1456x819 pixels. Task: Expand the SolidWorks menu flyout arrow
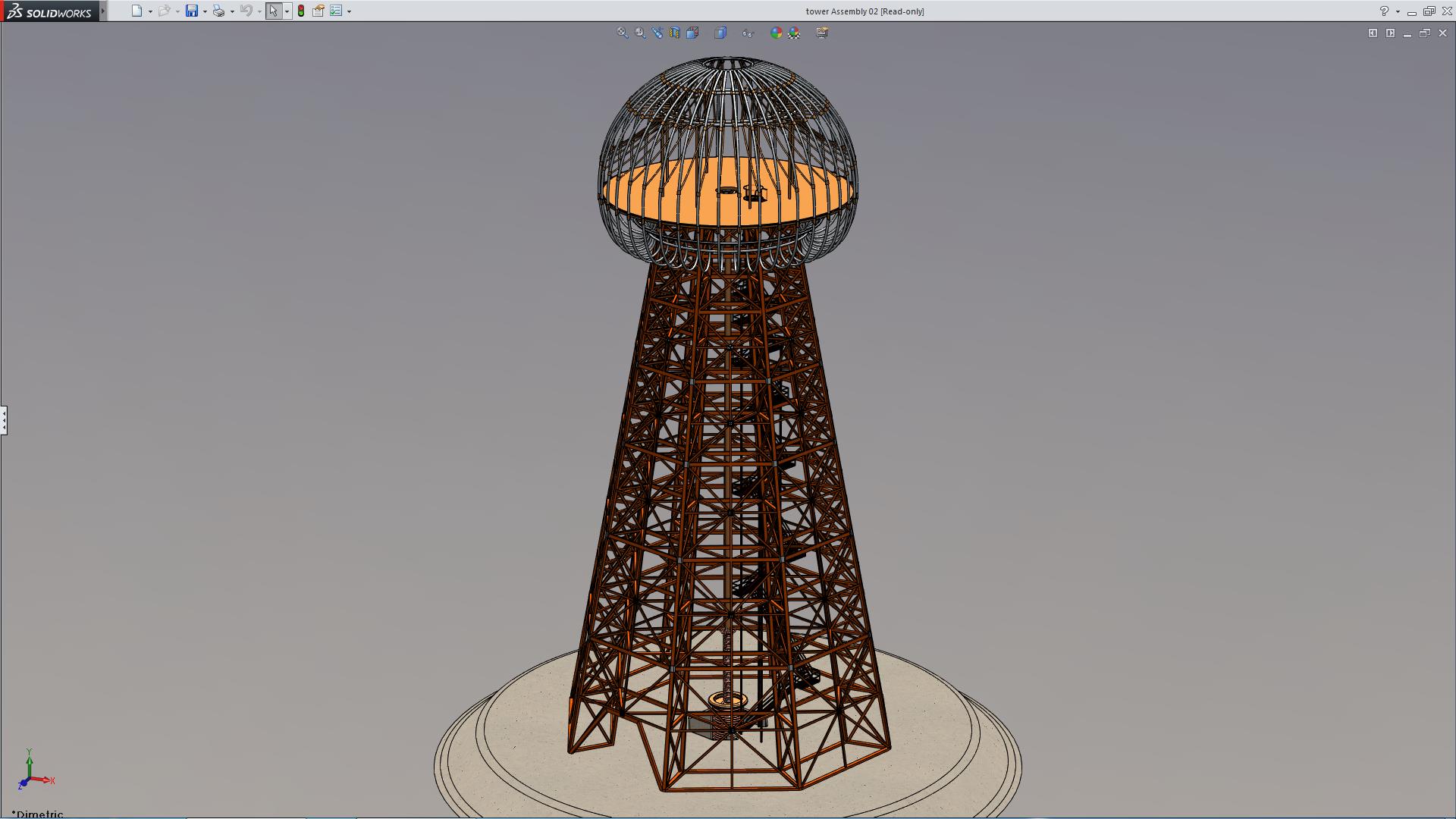(103, 11)
